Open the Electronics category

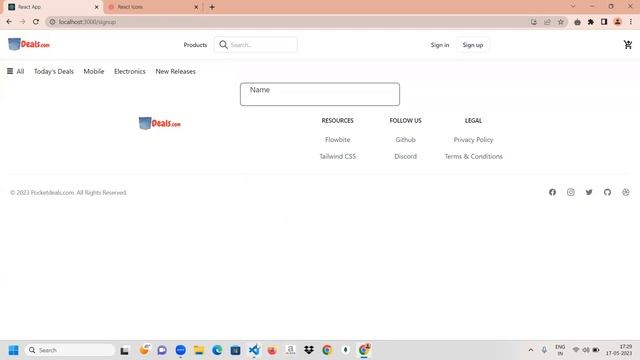tap(130, 71)
